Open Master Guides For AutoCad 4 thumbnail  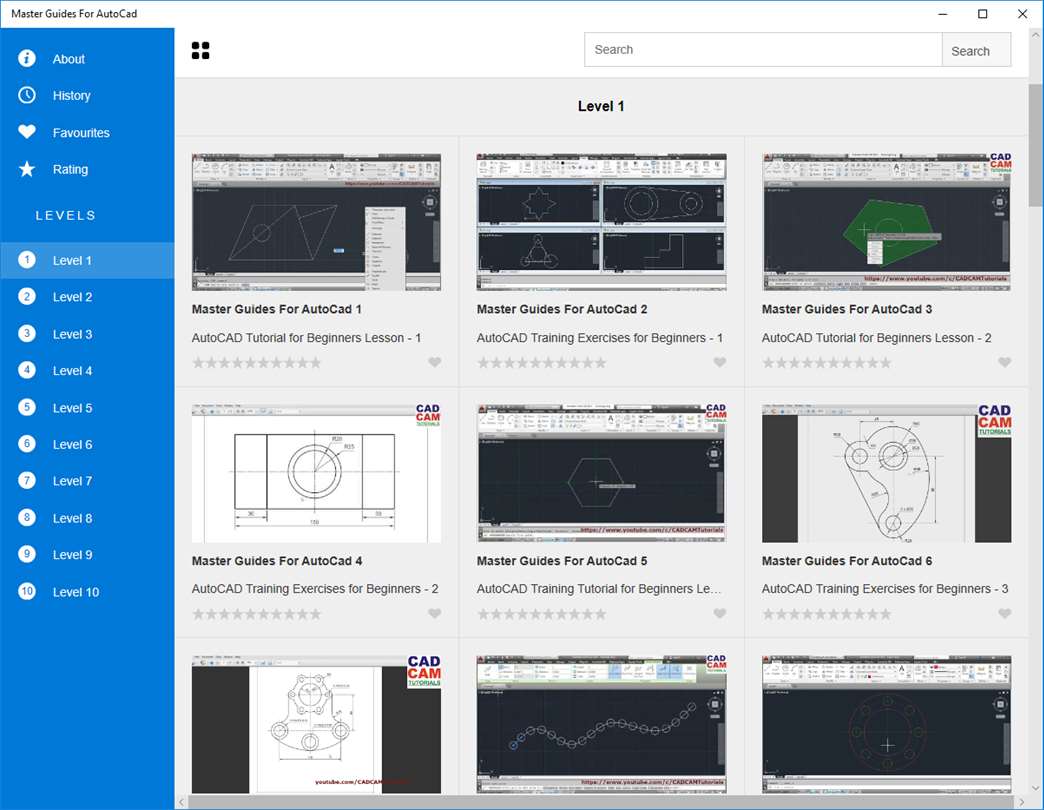tap(316, 473)
